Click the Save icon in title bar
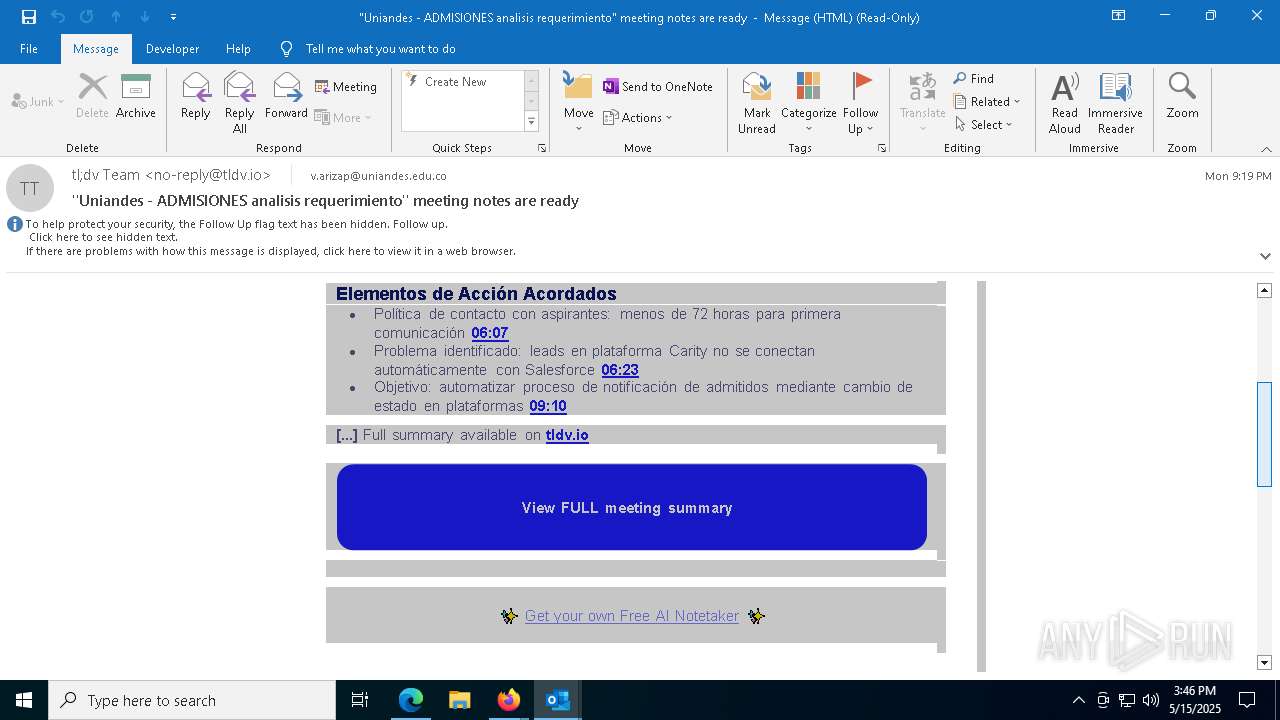Viewport: 1280px width, 720px height. click(29, 17)
